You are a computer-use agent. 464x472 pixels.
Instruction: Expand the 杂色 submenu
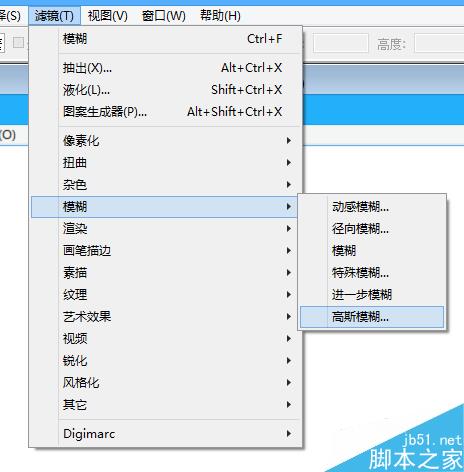click(x=166, y=185)
